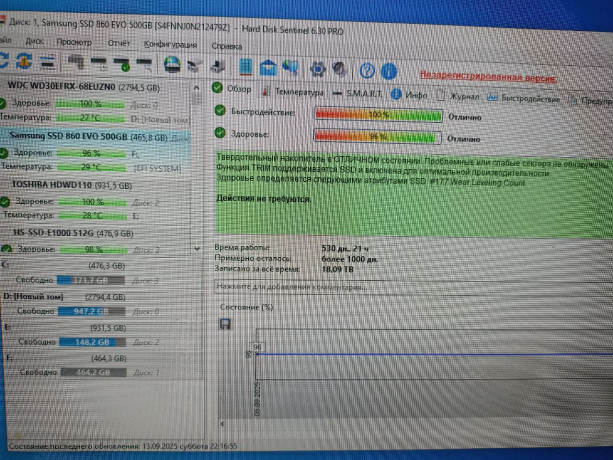Click the 'Записано за всё время' 18,09 TB value
This screenshot has width=613, height=460.
point(337,269)
